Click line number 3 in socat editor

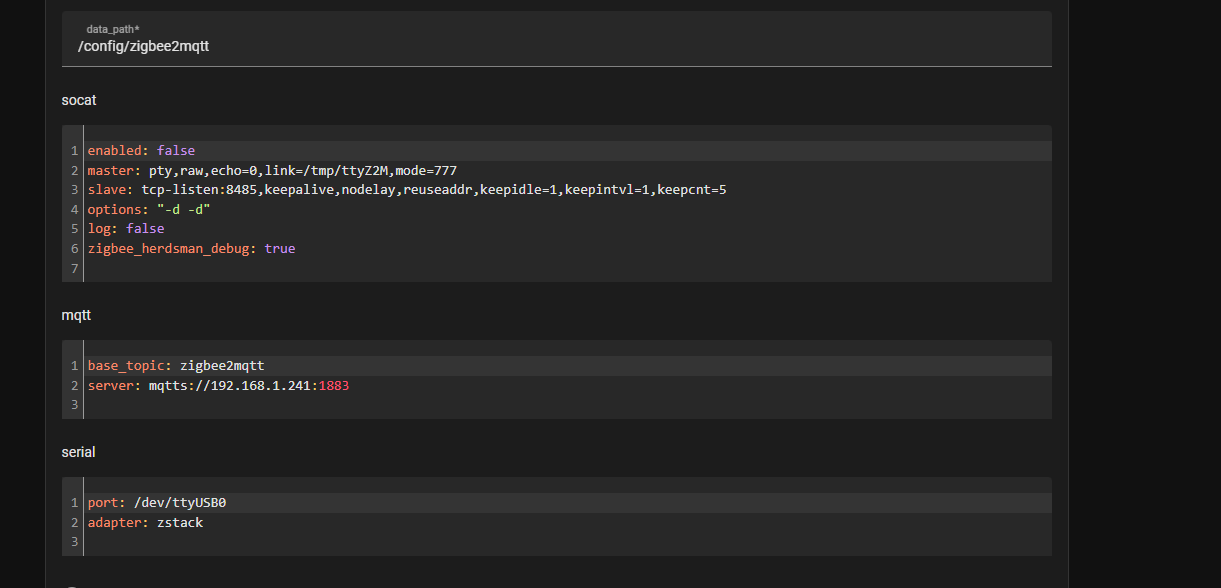(74, 189)
